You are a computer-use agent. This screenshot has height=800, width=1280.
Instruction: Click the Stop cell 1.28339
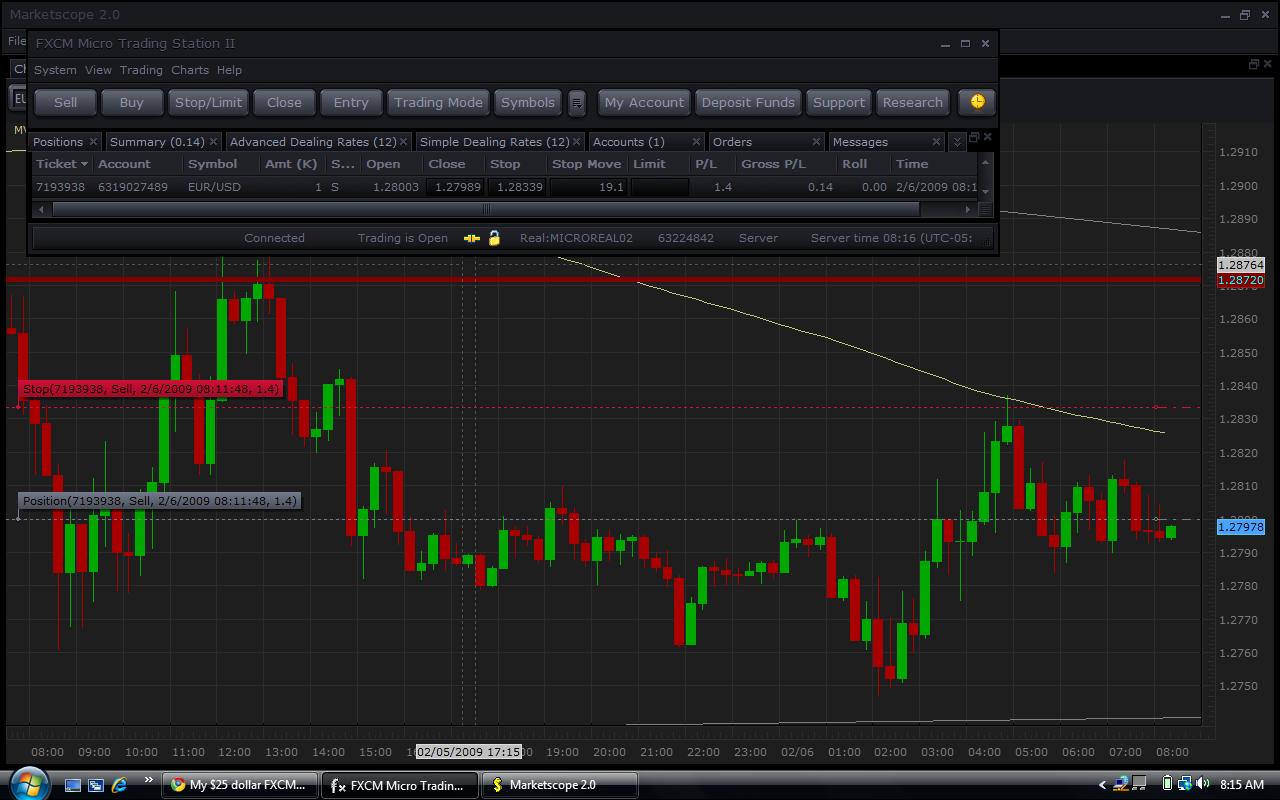[518, 187]
